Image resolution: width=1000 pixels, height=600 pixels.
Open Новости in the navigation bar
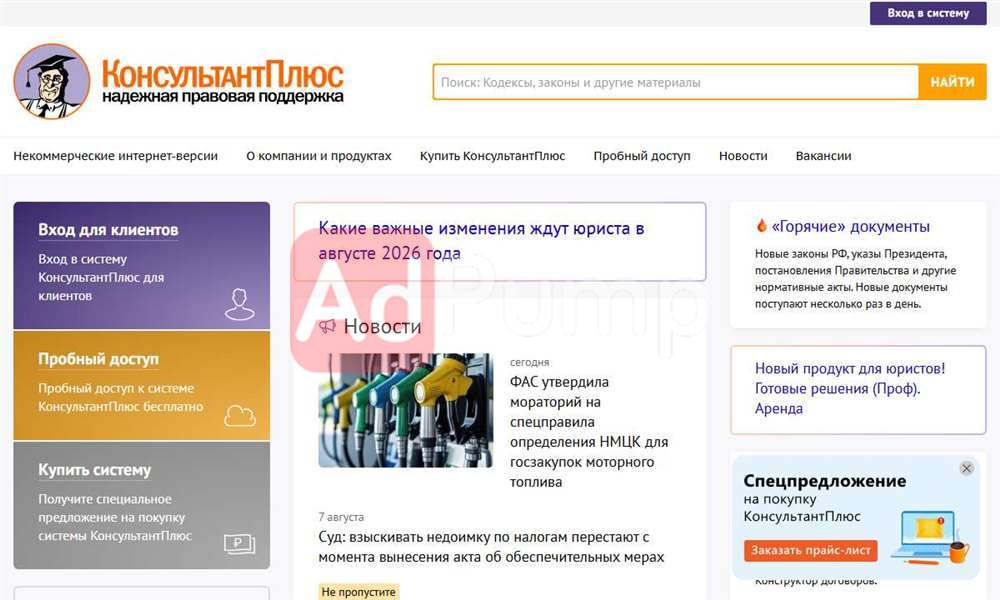click(743, 156)
